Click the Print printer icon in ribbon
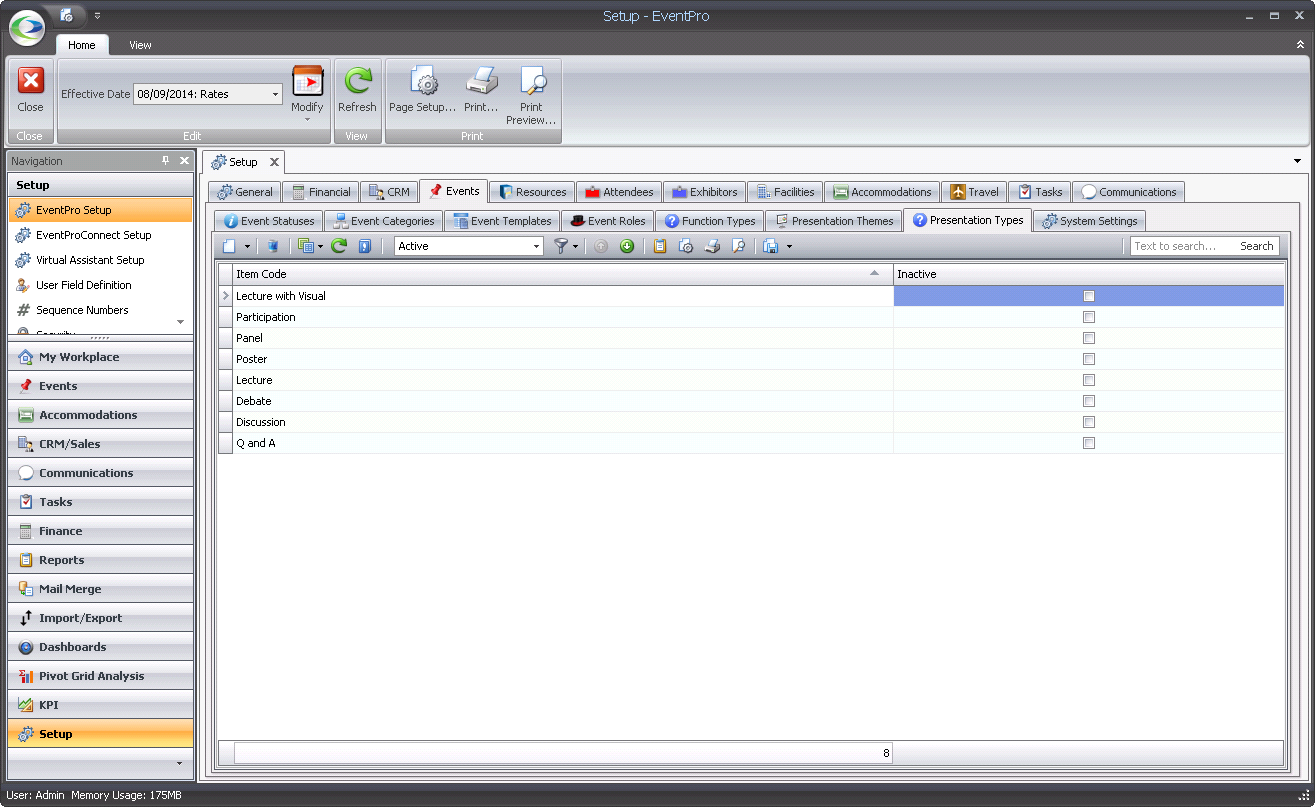This screenshot has height=807, width=1315. 481,82
